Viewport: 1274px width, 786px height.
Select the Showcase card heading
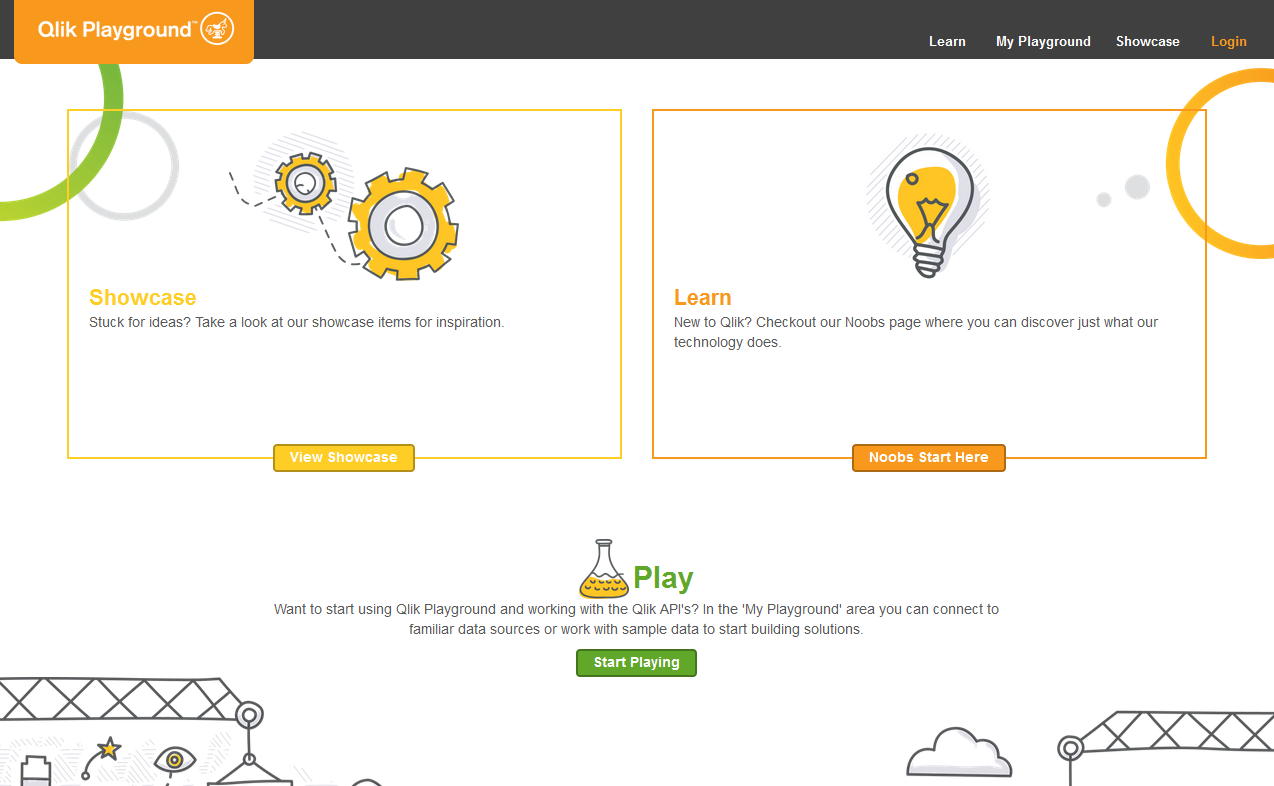click(x=143, y=297)
